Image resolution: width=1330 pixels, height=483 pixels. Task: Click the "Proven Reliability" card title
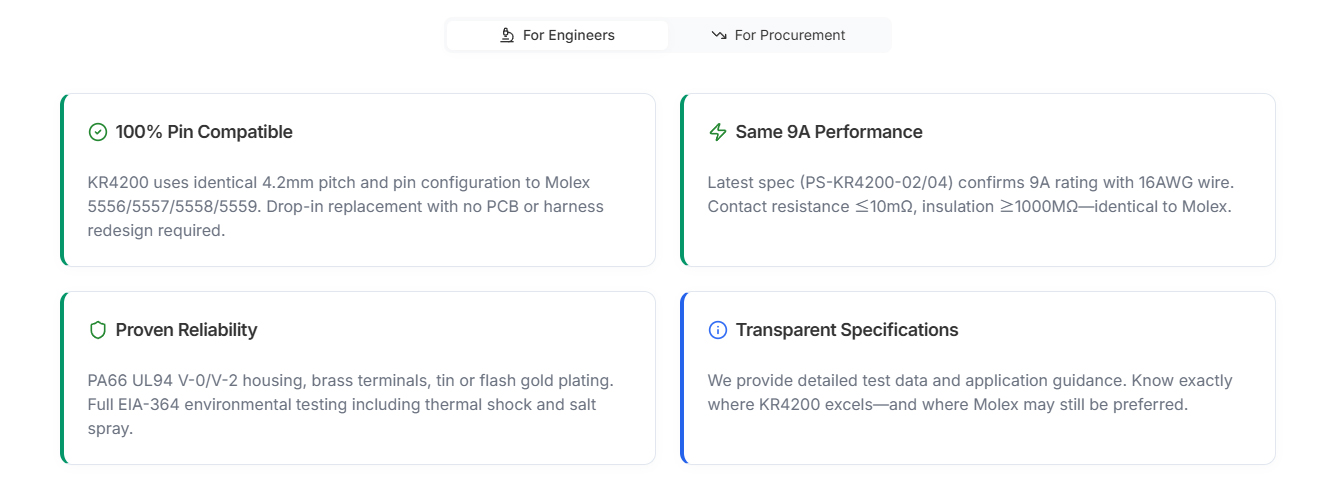coord(186,330)
